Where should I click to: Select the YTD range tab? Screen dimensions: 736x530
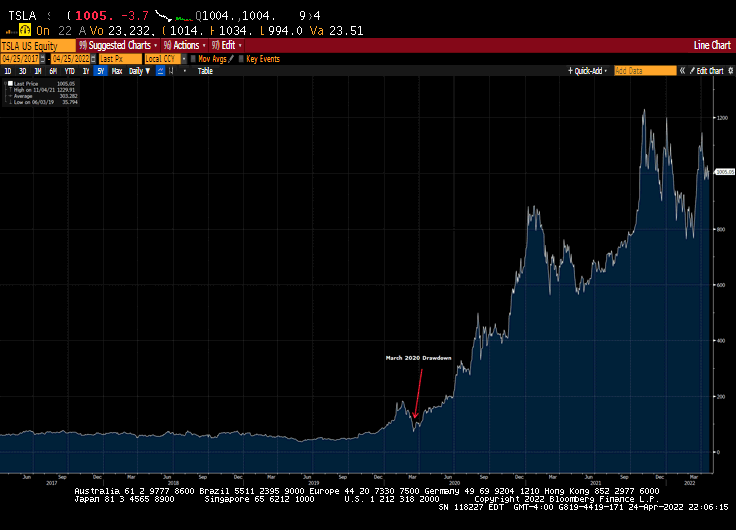point(69,71)
